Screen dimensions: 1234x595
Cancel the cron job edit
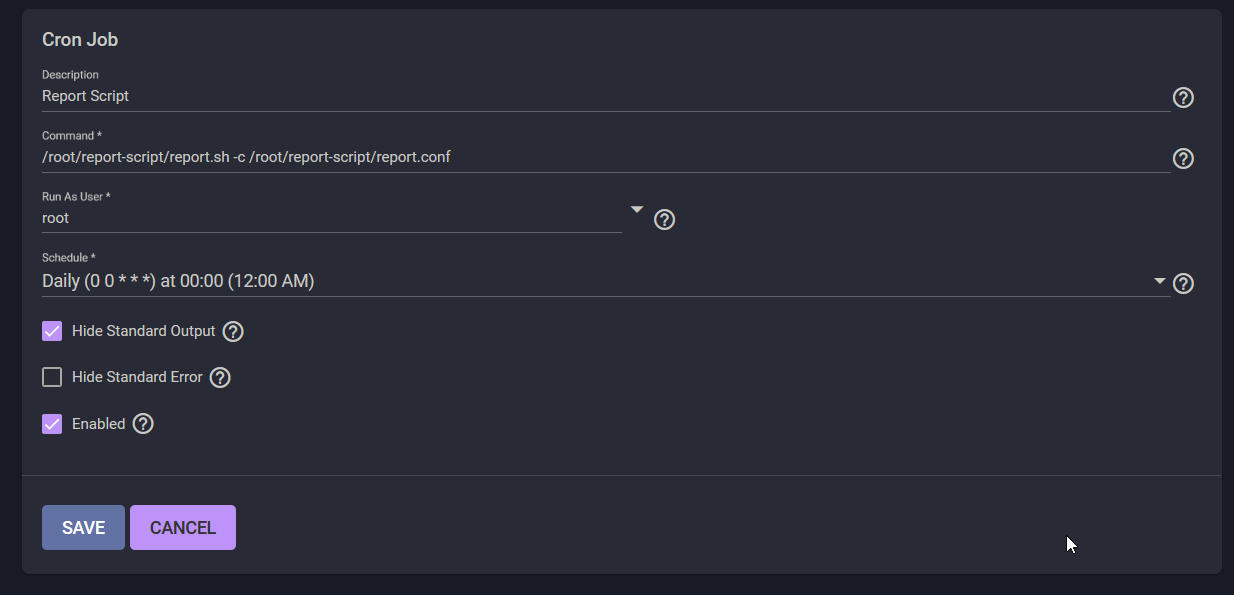tap(183, 527)
